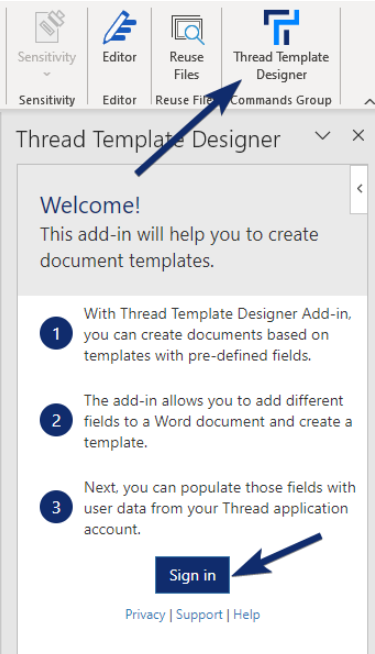The image size is (375, 654).
Task: Click the Sensitivity group label
Action: tap(47, 100)
